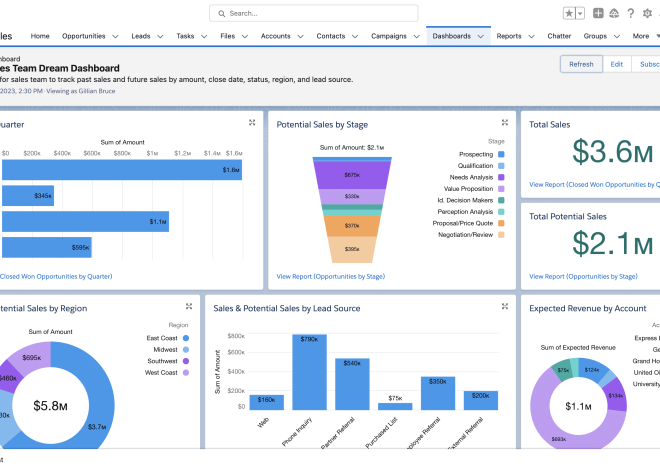Click the Value Proposition legend swatch
Viewport: 660px width, 470px height.
501,189
